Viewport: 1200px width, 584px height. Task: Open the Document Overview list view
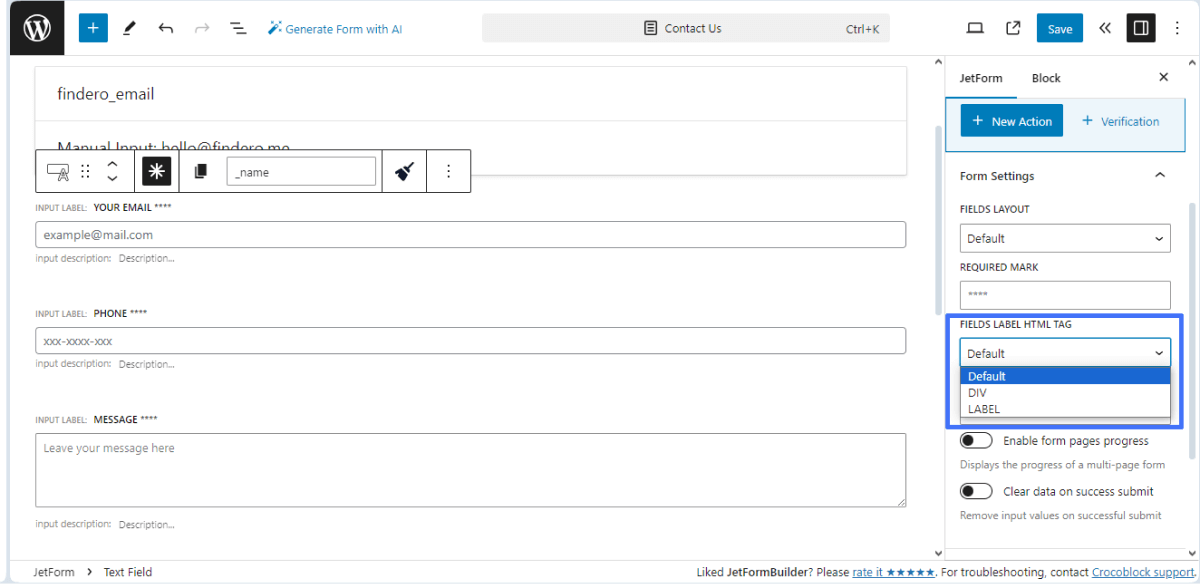coord(238,27)
